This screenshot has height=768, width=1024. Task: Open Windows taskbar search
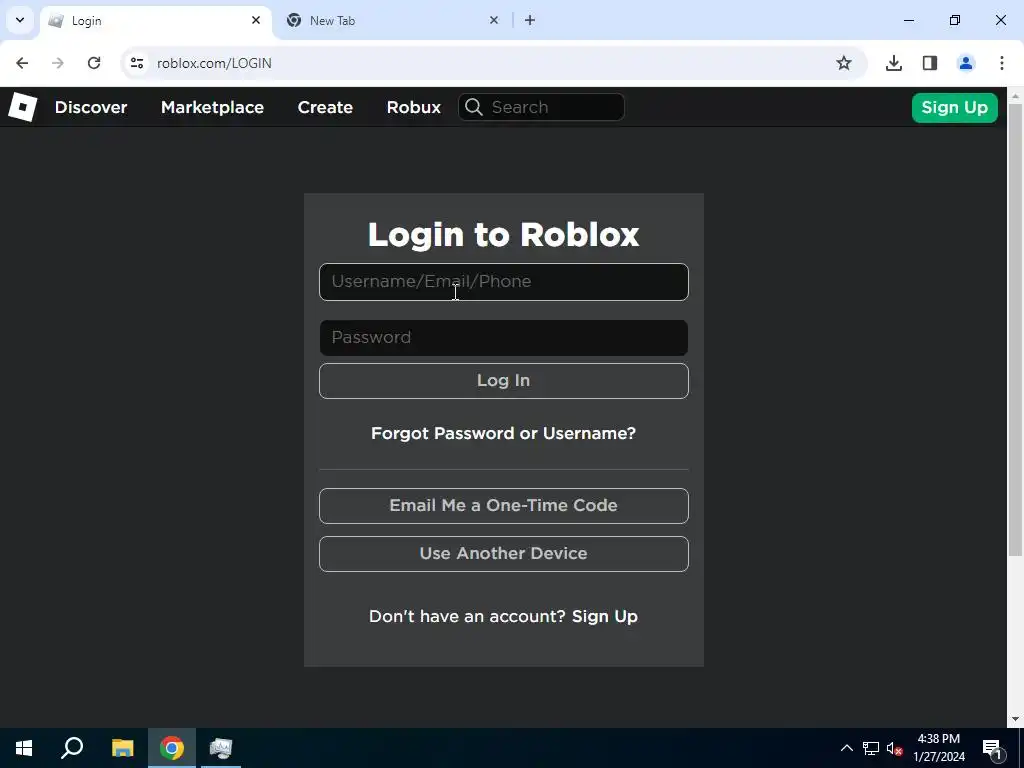(x=72, y=748)
